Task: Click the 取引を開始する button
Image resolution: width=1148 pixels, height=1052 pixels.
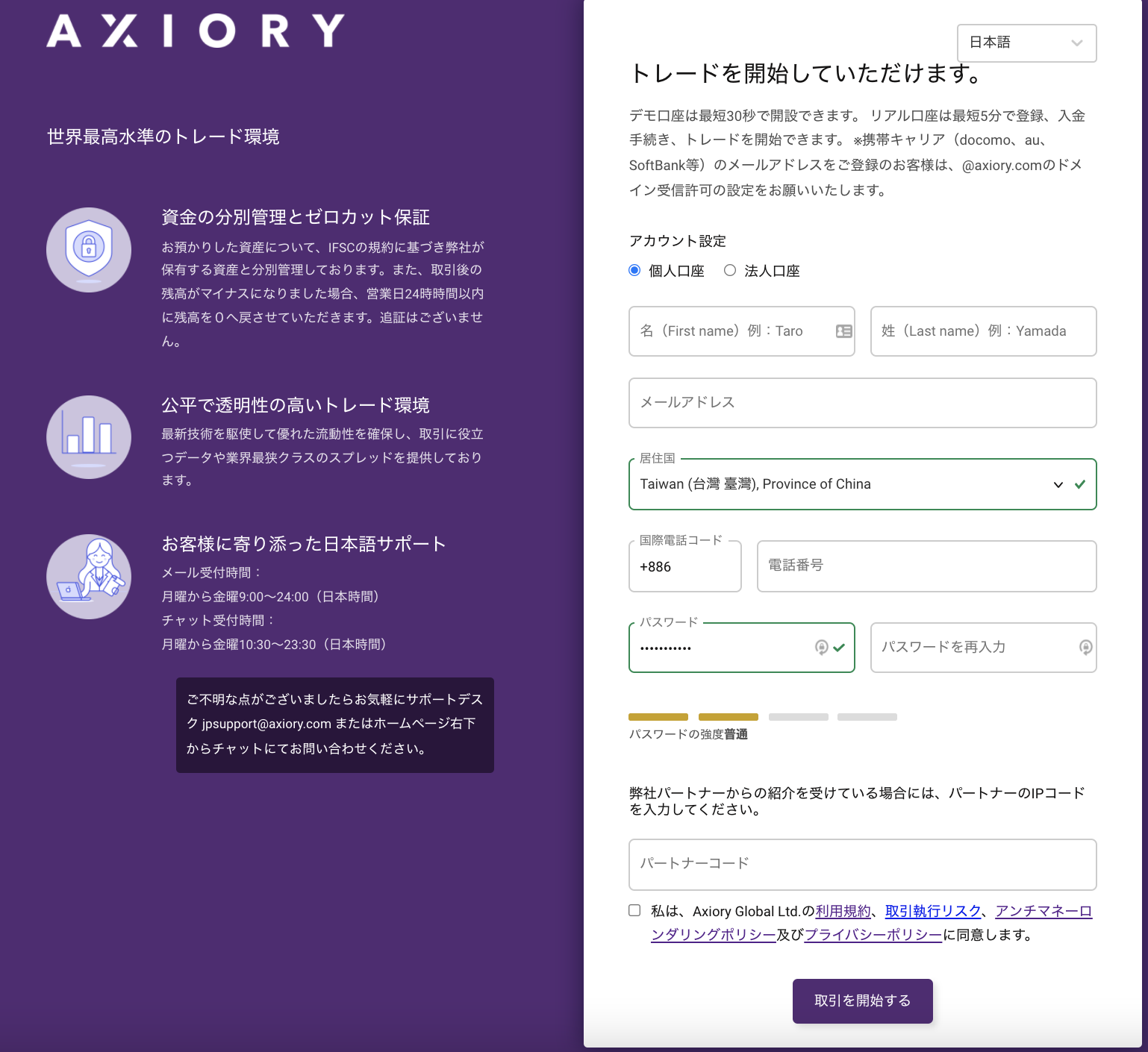Action: (x=862, y=1001)
